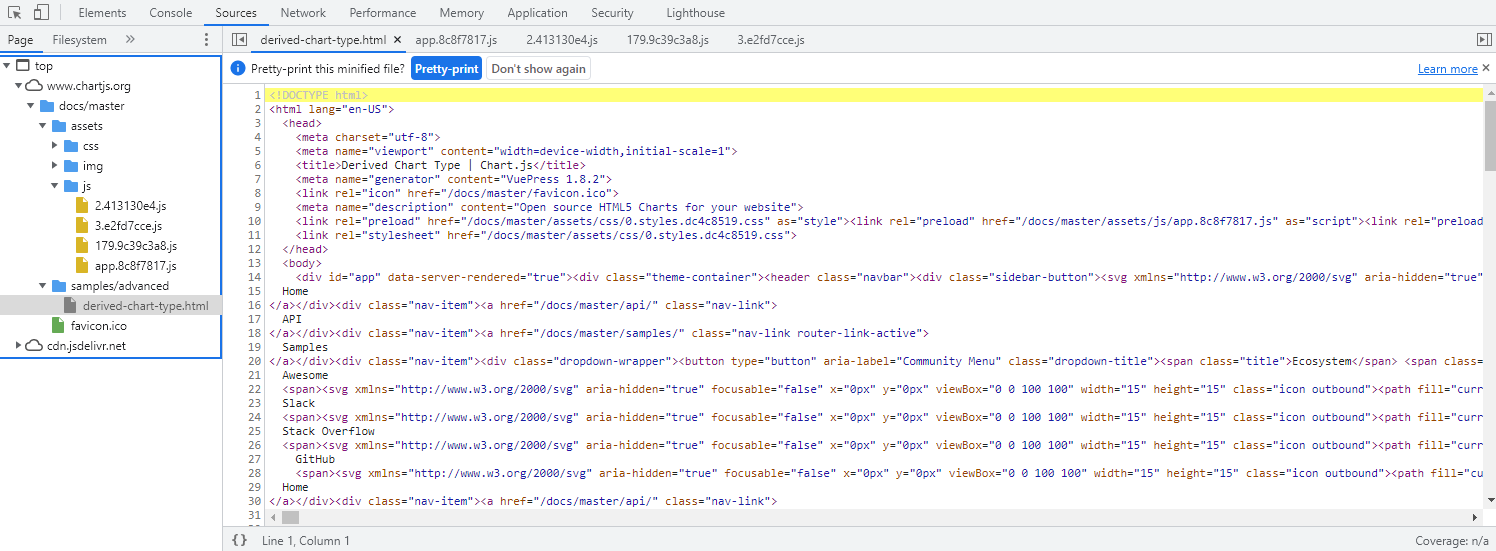The height and width of the screenshot is (551, 1496).
Task: Toggle the debugger sidebar icon
Action: 1484,40
